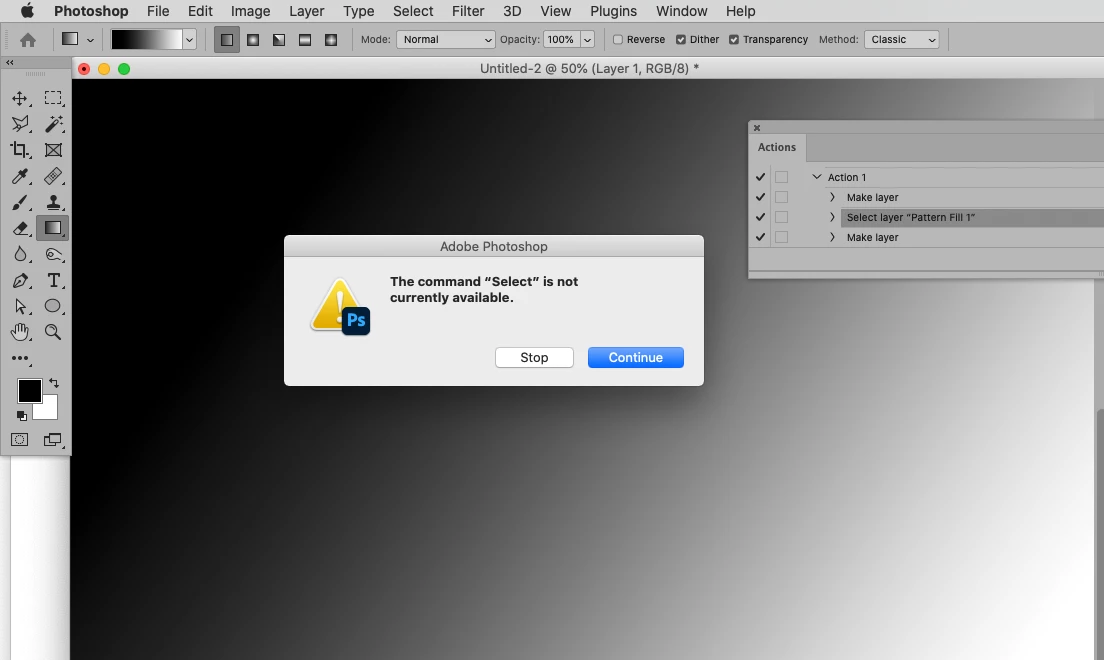Open the Image menu

(x=251, y=11)
